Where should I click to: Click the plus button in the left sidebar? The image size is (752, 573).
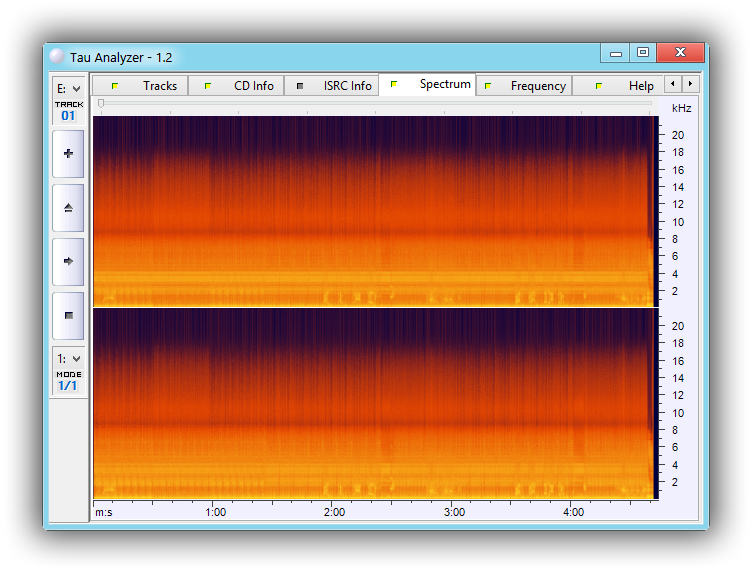pyautogui.click(x=68, y=154)
